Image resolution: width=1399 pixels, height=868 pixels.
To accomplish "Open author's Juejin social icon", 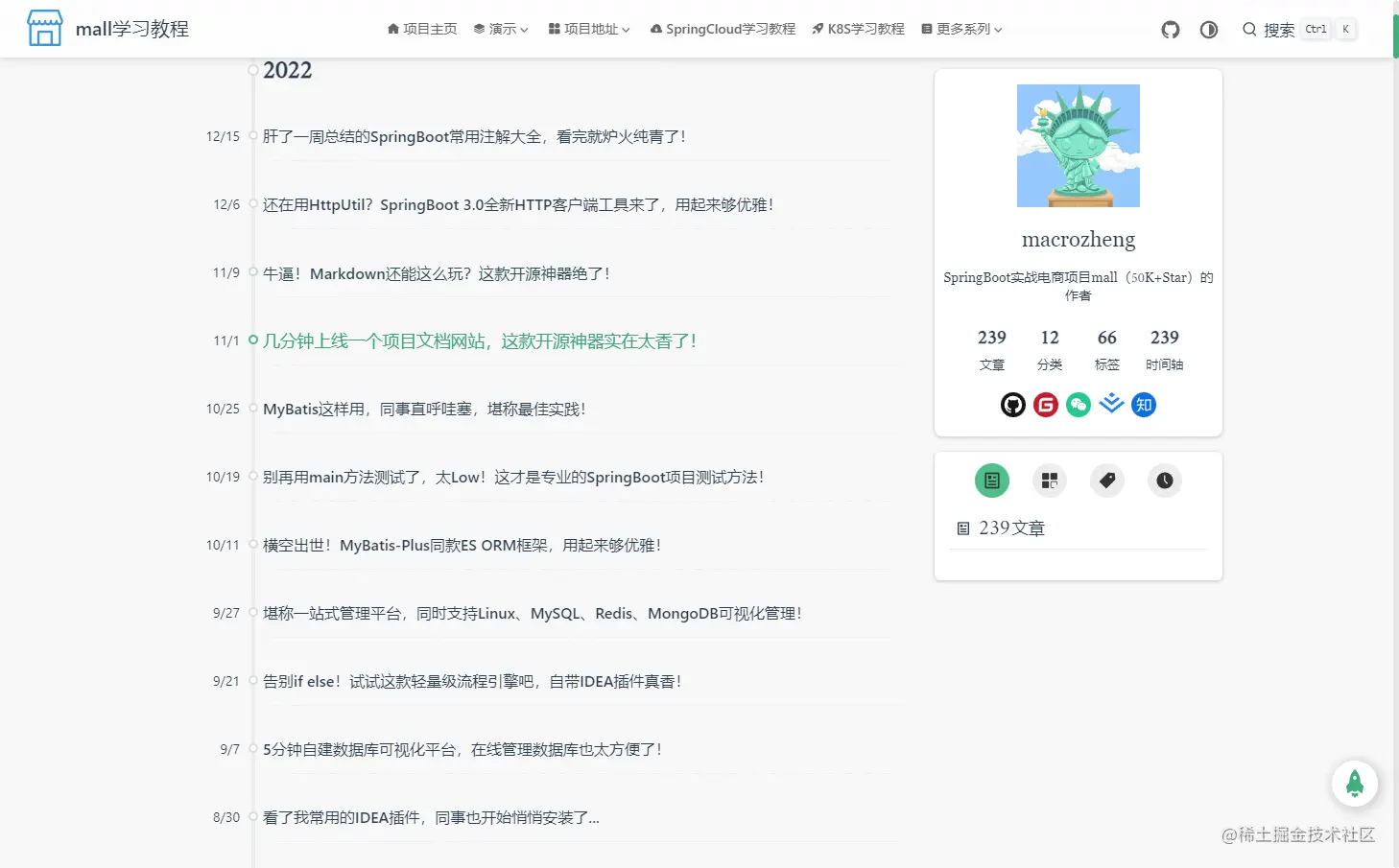I will pos(1111,404).
